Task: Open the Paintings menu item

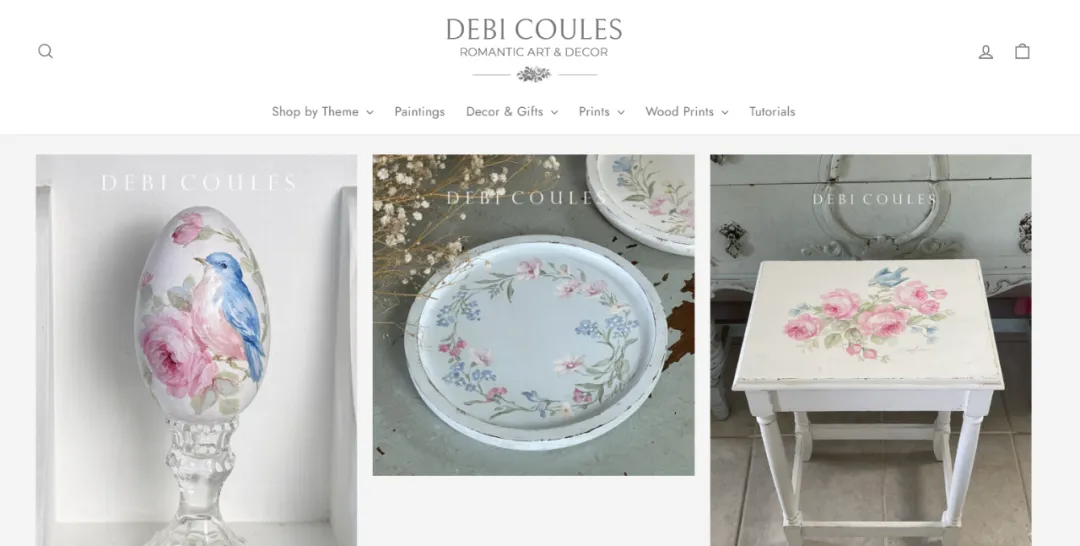Action: coord(419,112)
